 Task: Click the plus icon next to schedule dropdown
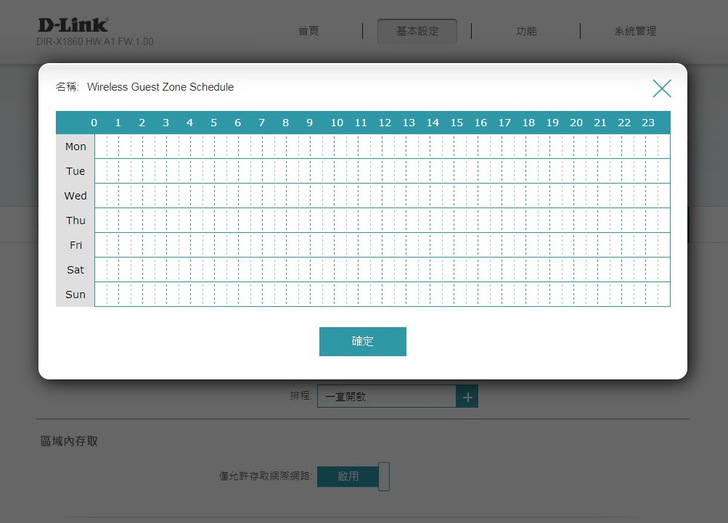click(x=466, y=397)
